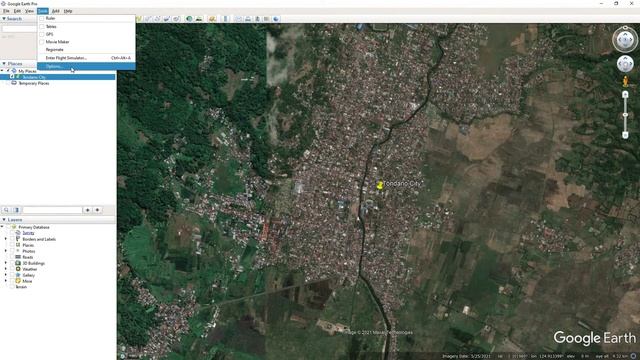Select the Add Placemark toolbar icon

139,19
